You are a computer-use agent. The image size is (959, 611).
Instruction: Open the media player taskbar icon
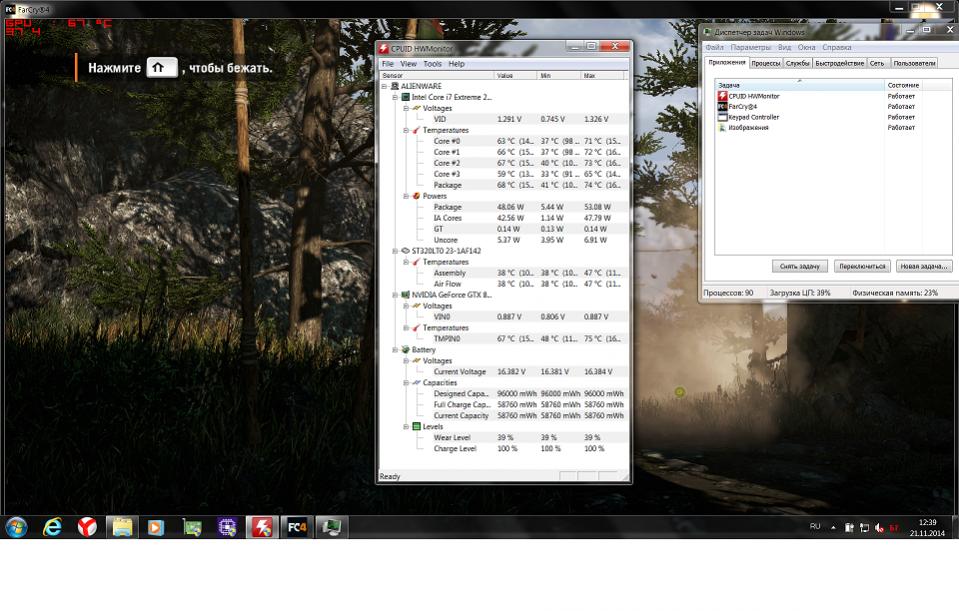point(157,527)
